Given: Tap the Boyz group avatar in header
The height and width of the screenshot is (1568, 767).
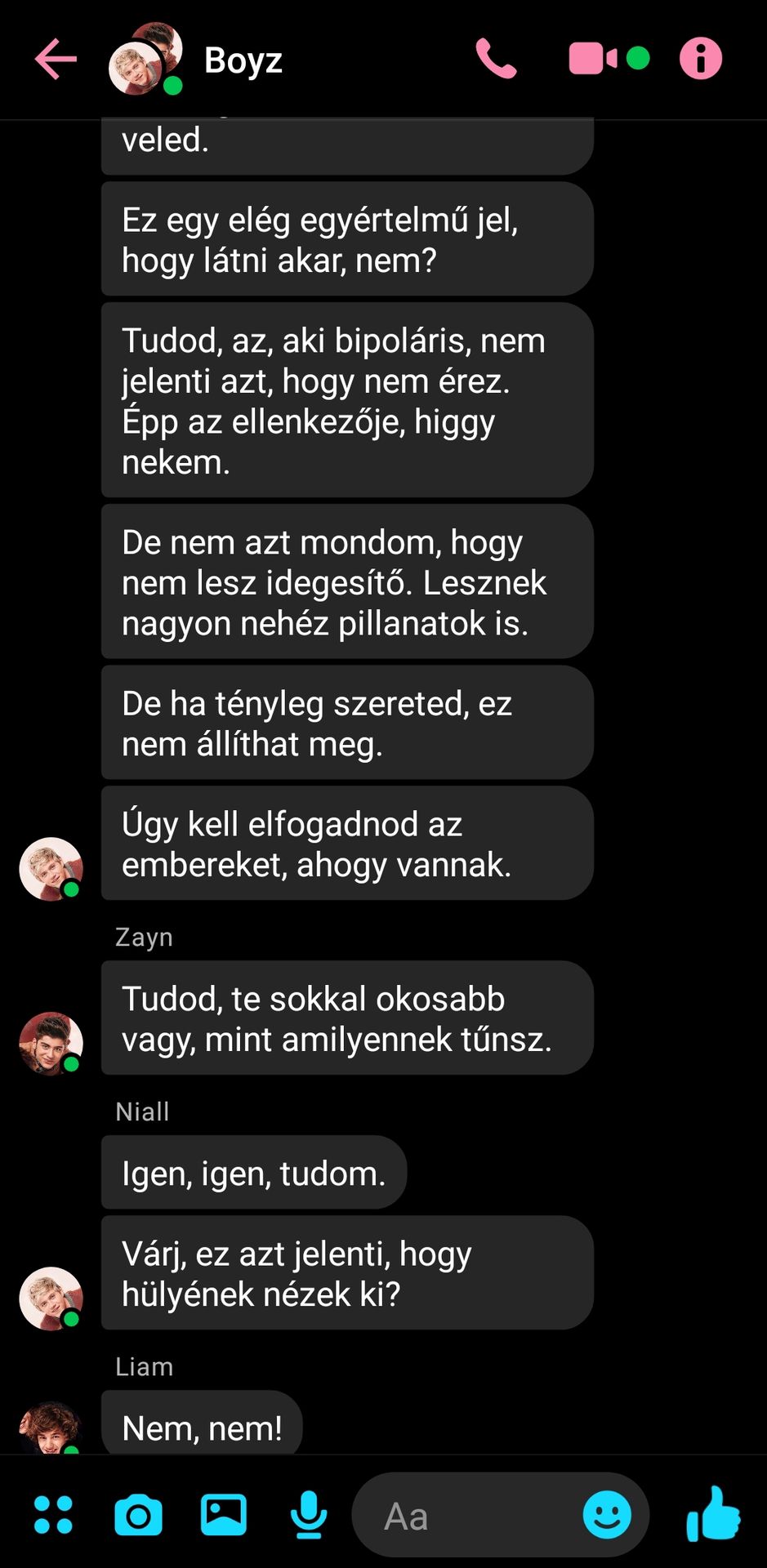Looking at the screenshot, I should pos(145,59).
